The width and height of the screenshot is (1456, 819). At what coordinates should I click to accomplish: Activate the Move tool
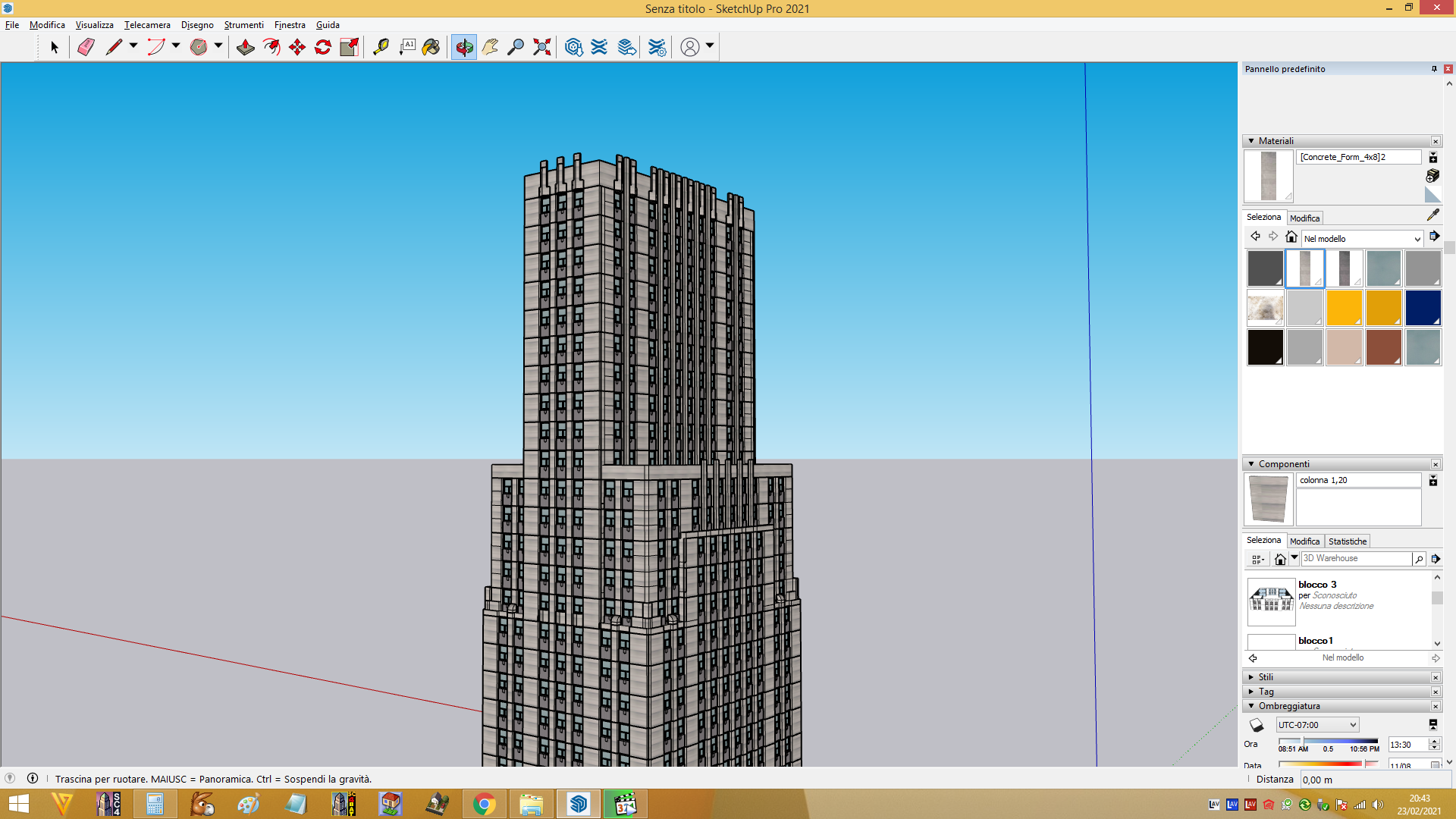tap(297, 47)
